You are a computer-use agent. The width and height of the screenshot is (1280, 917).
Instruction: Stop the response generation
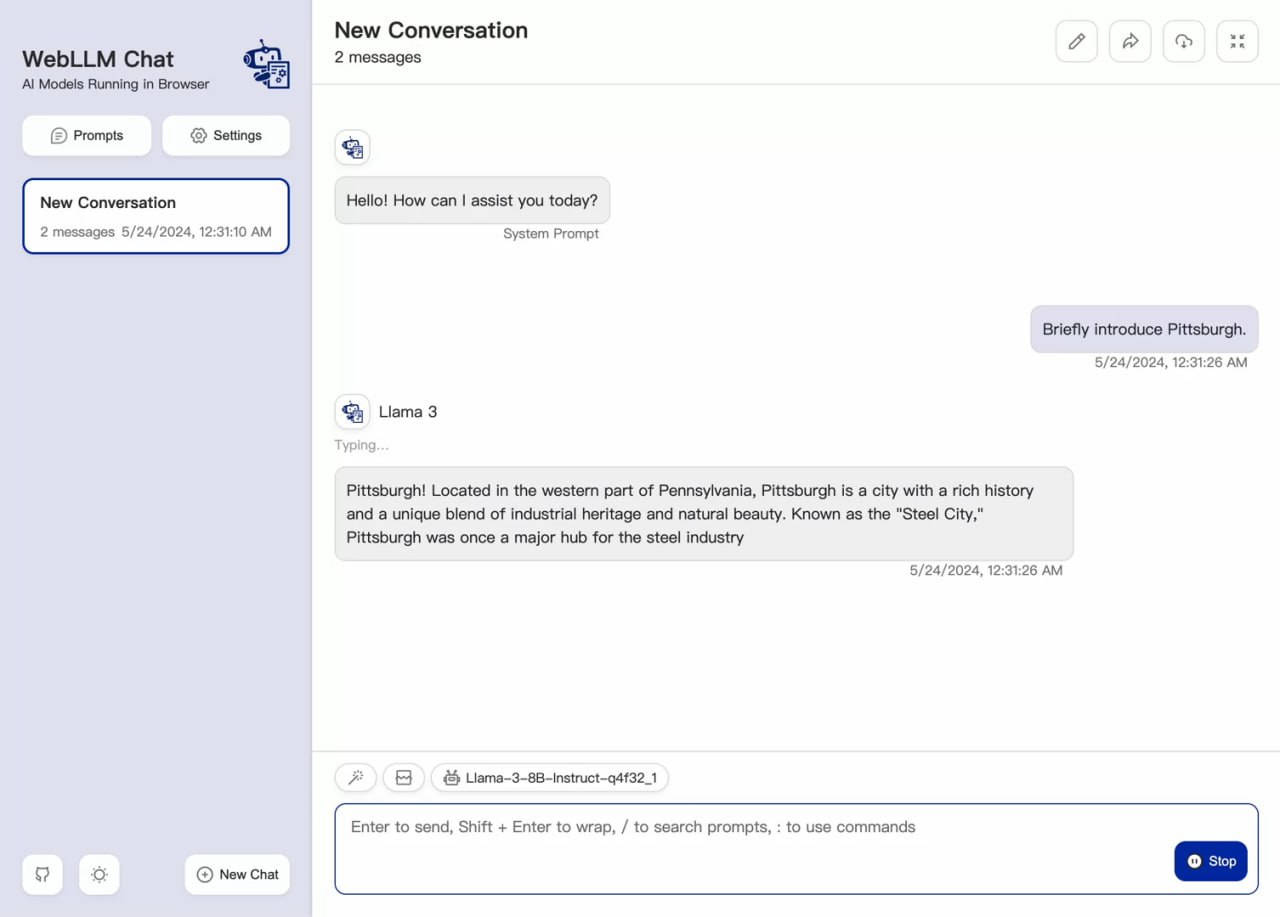tap(1210, 861)
